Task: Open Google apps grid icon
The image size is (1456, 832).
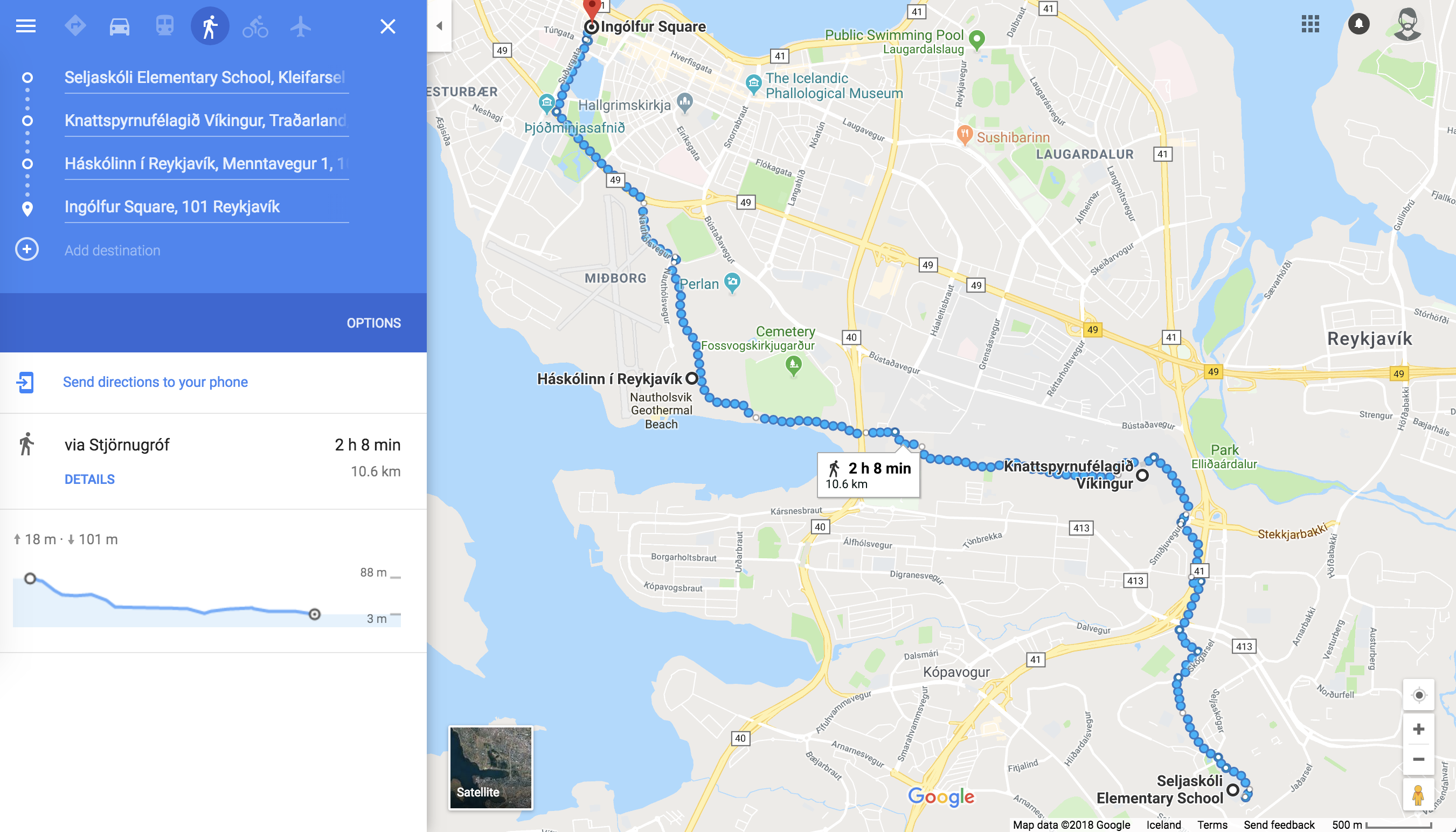Action: 1311,24
